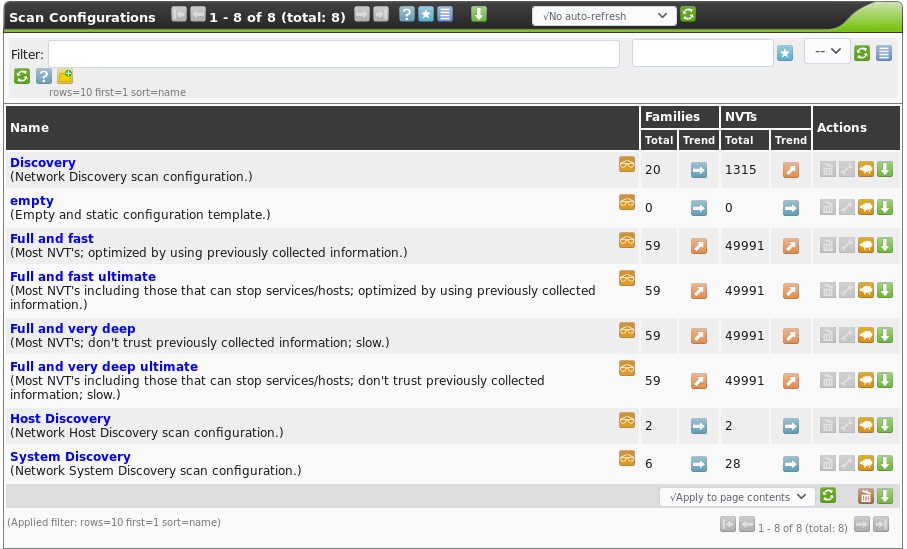Screen dimensions: 907x549
Task: Focus the filter name input box
Action: [x=702, y=53]
